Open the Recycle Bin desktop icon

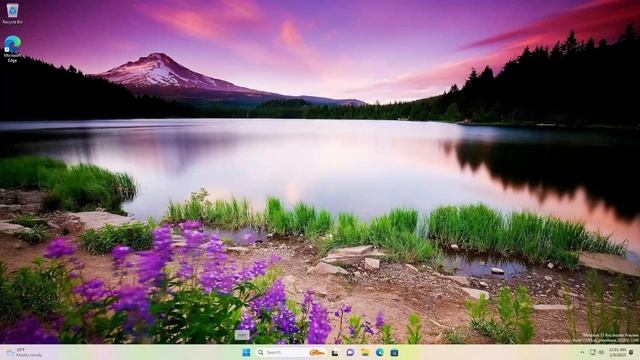[x=12, y=13]
